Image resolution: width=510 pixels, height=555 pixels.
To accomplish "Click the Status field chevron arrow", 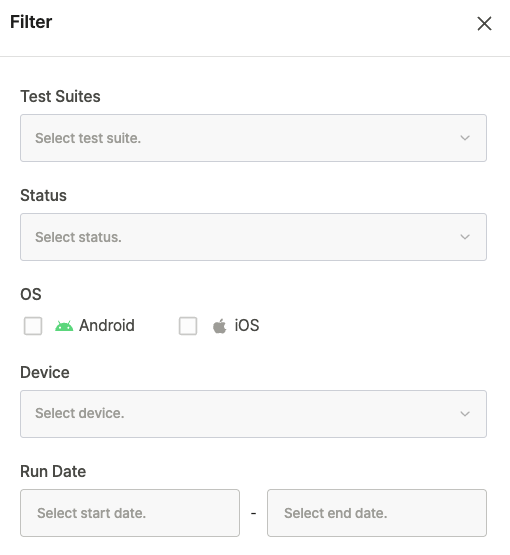I will (465, 237).
